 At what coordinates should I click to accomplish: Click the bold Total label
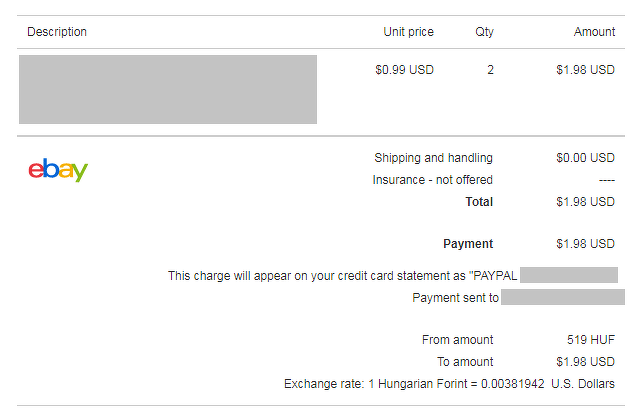(x=479, y=202)
